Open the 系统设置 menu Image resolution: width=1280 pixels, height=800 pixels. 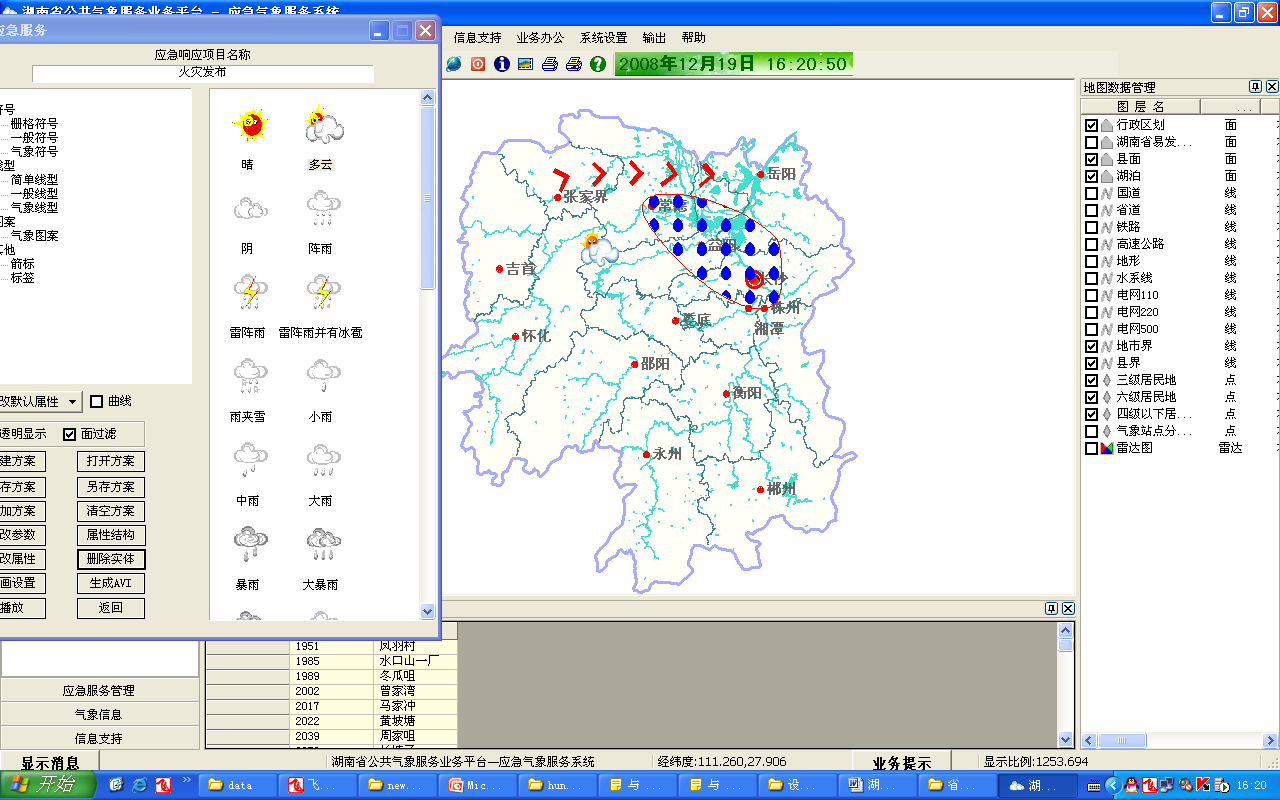[603, 38]
